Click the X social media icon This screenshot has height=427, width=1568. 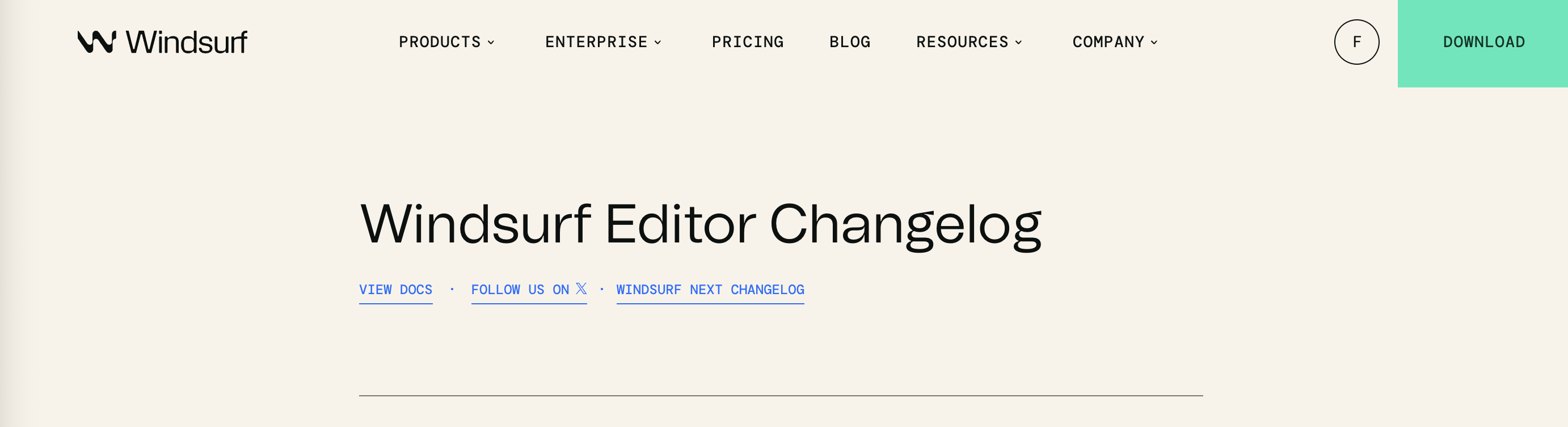click(581, 288)
